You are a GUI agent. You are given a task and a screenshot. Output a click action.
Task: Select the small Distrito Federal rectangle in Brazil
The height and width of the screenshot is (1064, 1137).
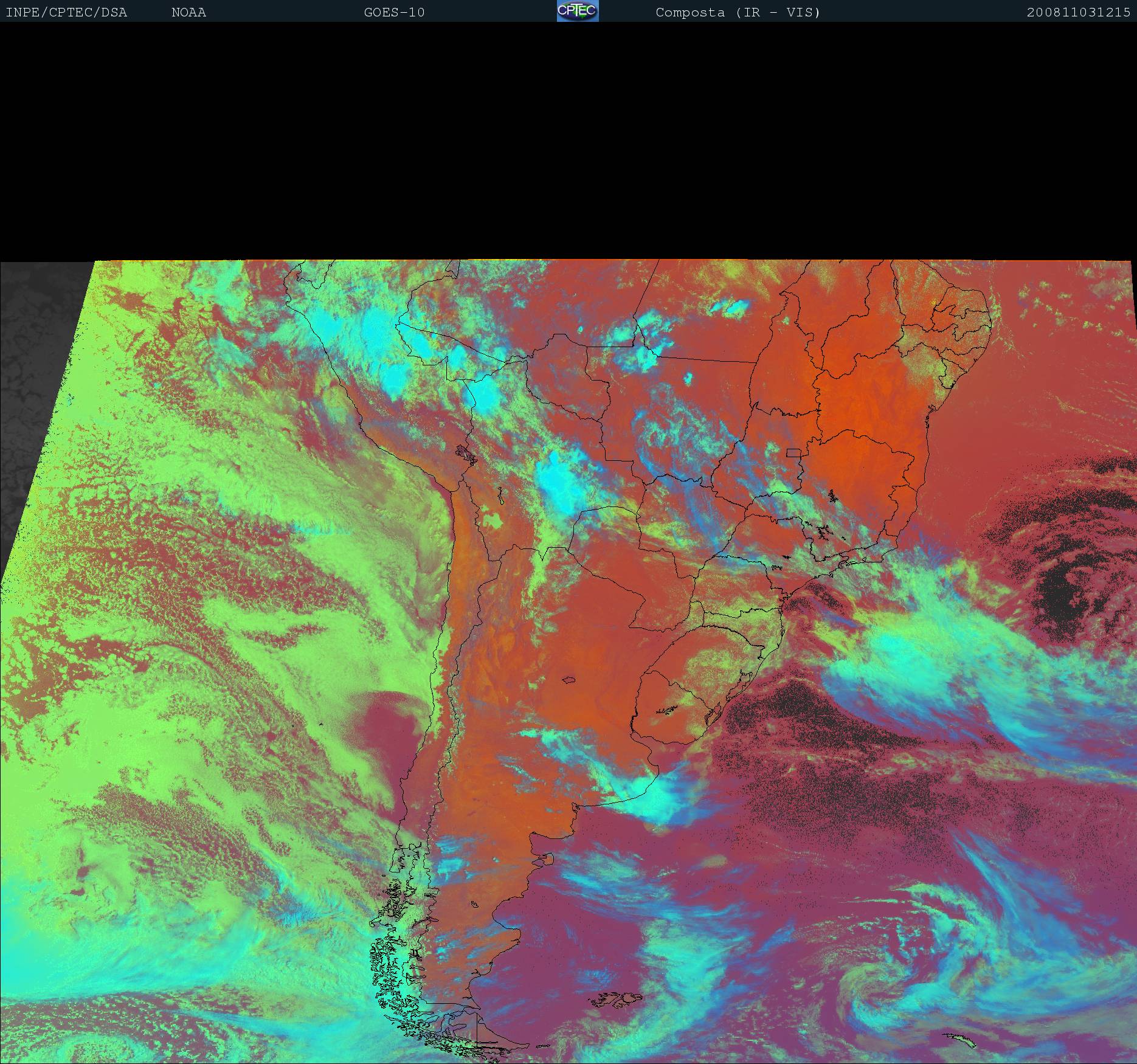click(x=793, y=452)
